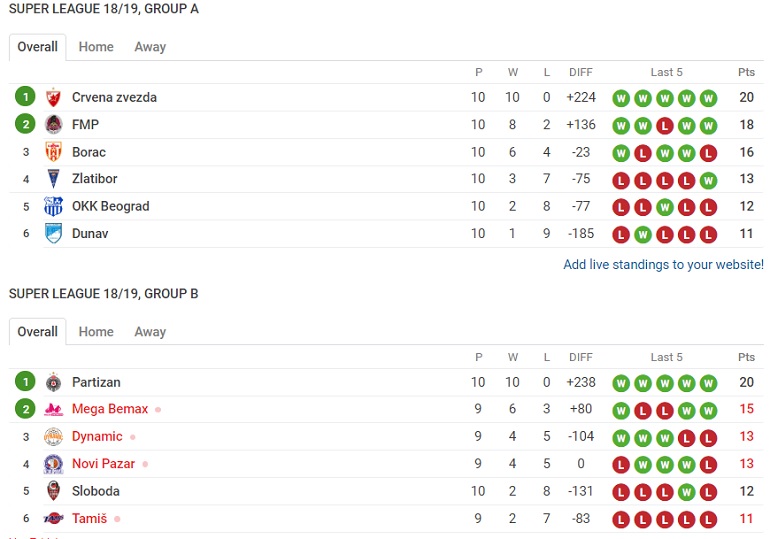Click the Borac team crest

click(x=54, y=152)
